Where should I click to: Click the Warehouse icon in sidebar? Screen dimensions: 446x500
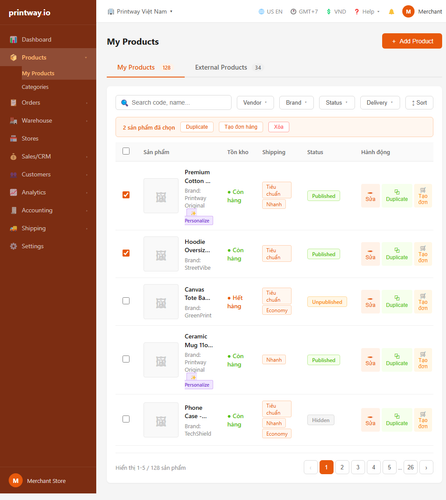tap(13, 121)
